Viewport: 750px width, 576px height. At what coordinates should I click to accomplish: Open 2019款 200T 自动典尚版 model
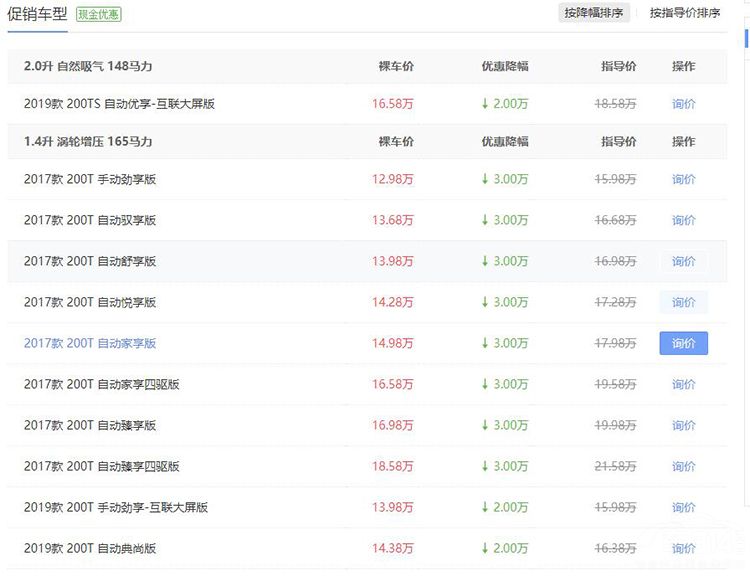pyautogui.click(x=90, y=549)
